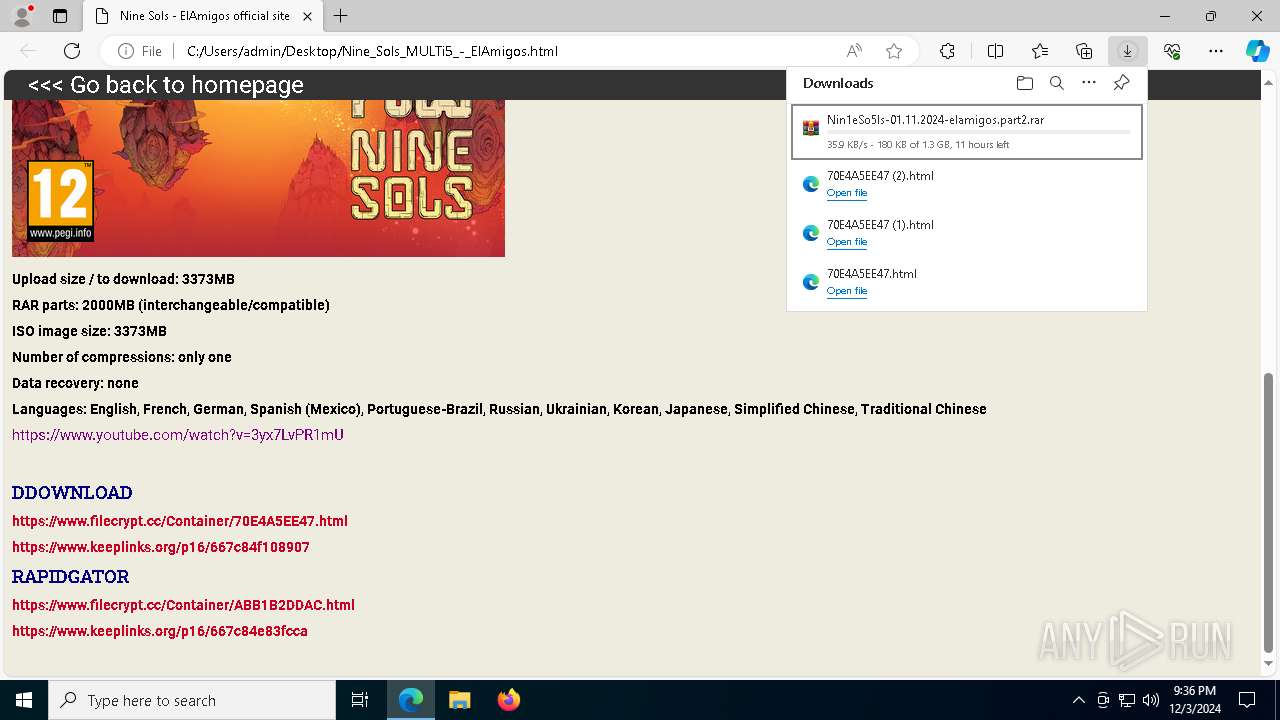Click the Upload size 3373MB text
1280x720 pixels.
click(x=123, y=279)
